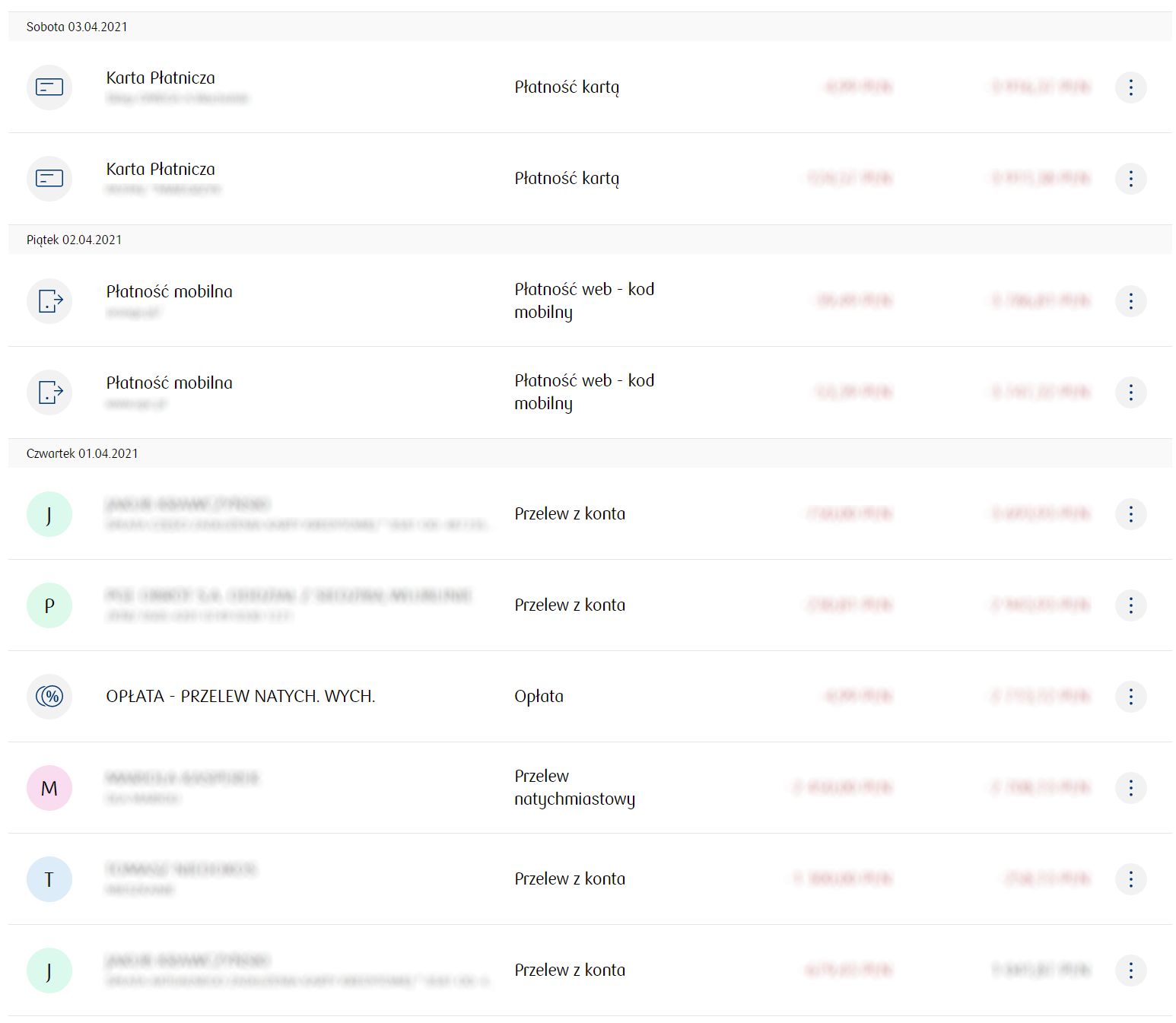1176x1023 pixels.
Task: Open options menu for first Karta Płatnicza row
Action: click(1130, 87)
